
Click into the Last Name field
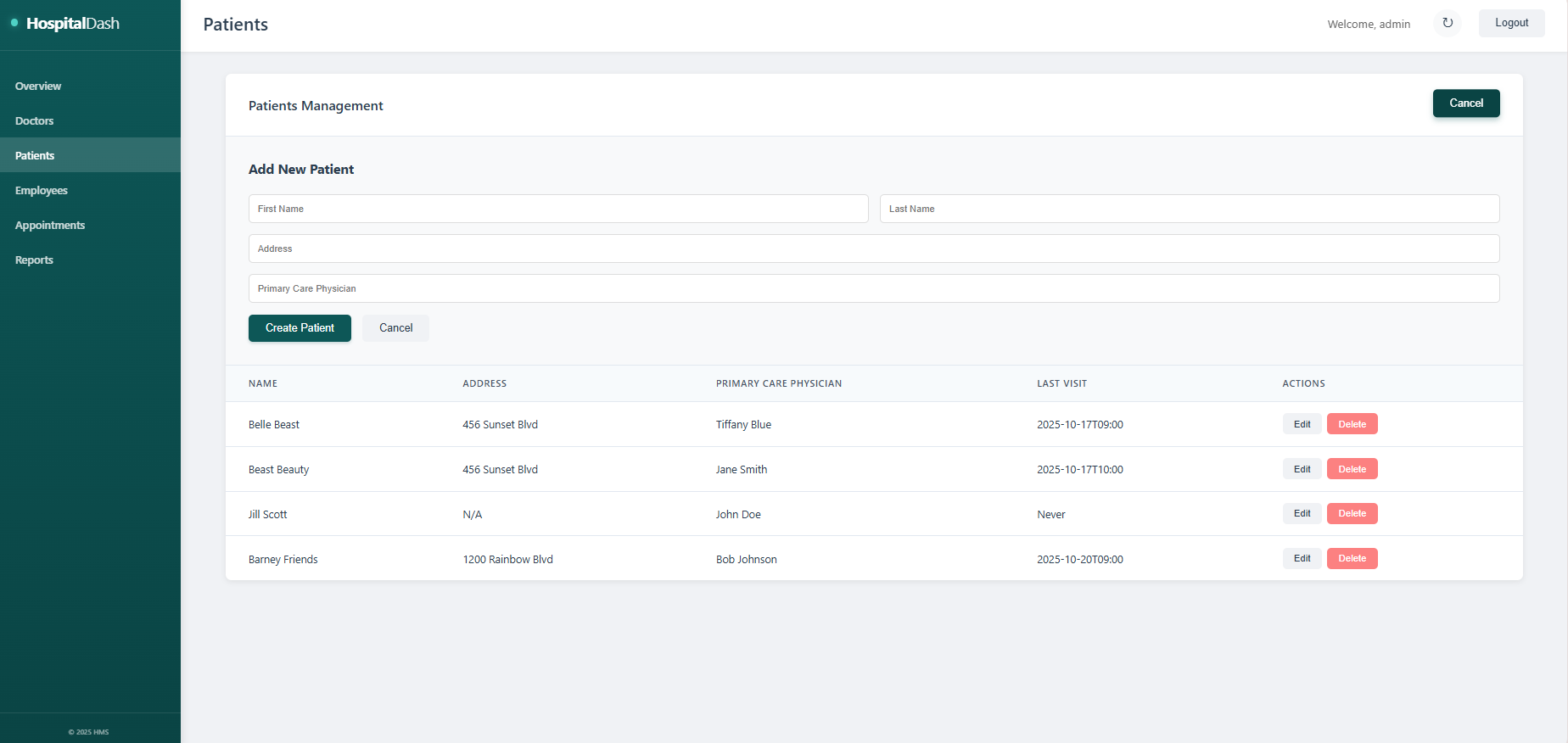[1190, 209]
